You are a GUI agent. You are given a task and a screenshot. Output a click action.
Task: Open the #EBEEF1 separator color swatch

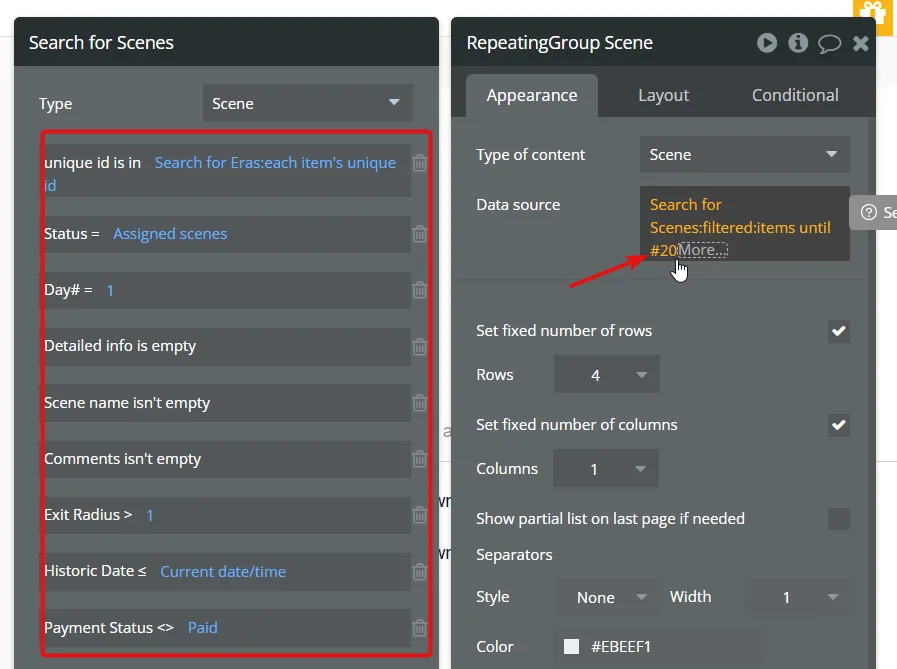coord(571,647)
